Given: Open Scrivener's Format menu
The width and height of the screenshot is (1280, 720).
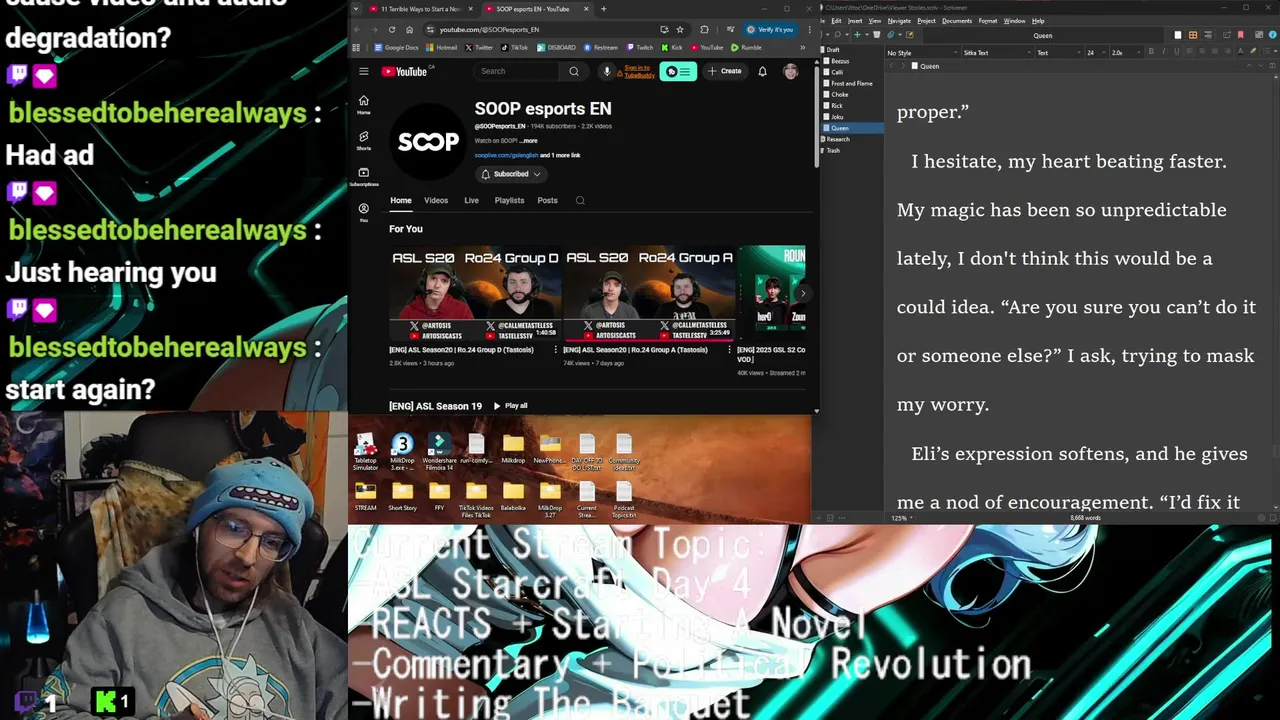Looking at the screenshot, I should (988, 21).
